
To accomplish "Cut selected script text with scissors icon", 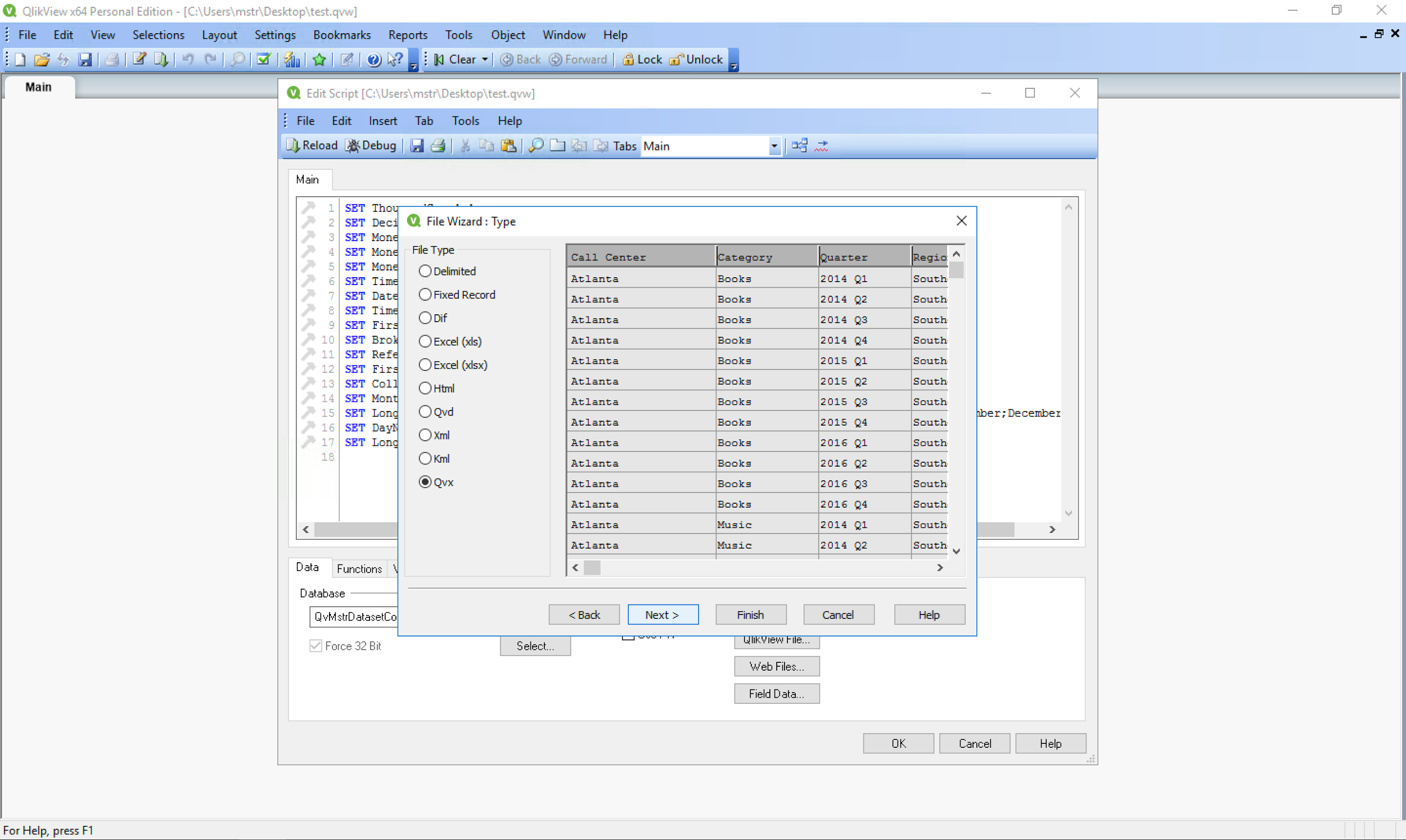I will pyautogui.click(x=464, y=146).
